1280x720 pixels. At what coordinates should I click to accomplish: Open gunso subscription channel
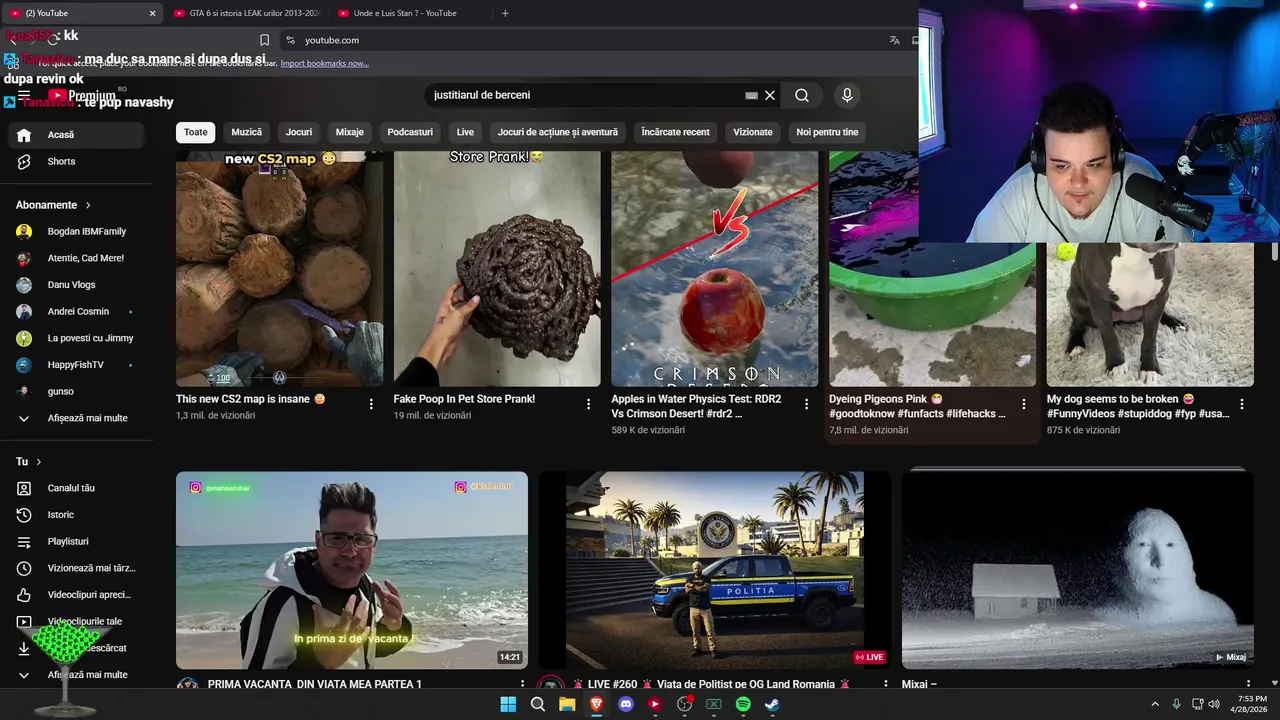tap(76, 391)
